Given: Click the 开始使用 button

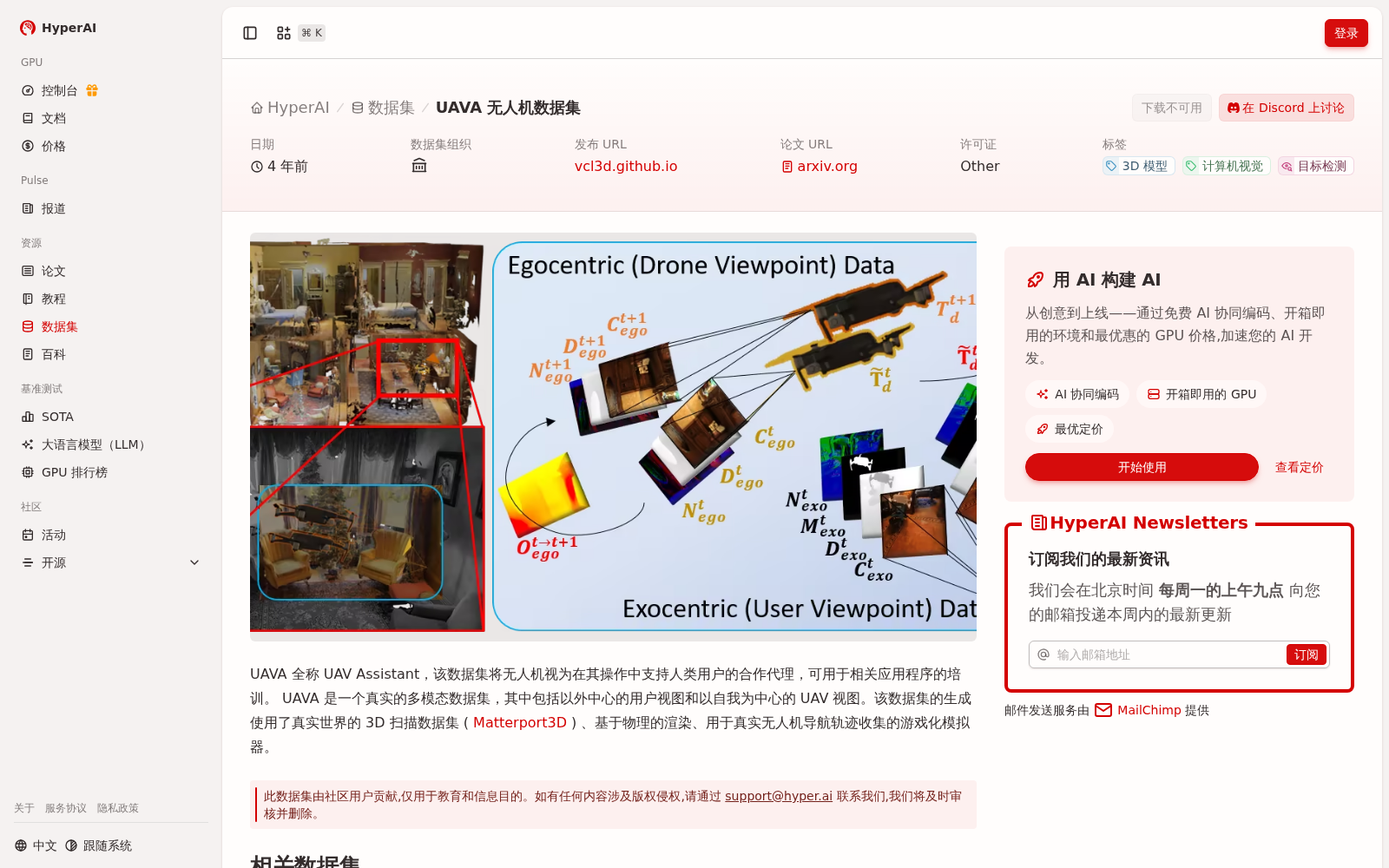Looking at the screenshot, I should pyautogui.click(x=1142, y=467).
